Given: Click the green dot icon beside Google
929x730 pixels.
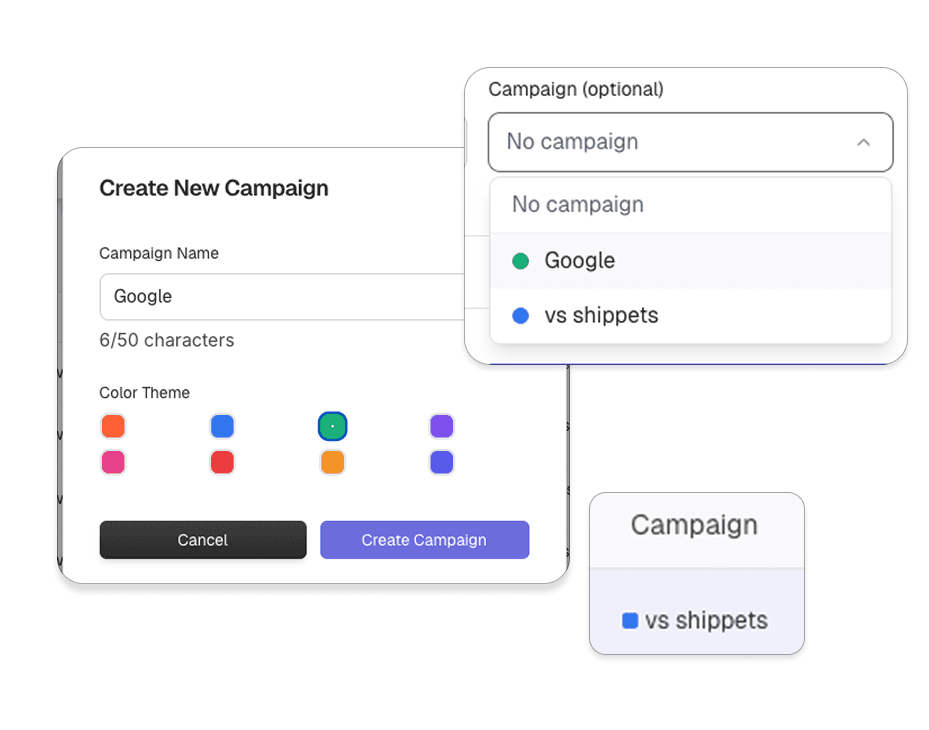Looking at the screenshot, I should (x=520, y=260).
